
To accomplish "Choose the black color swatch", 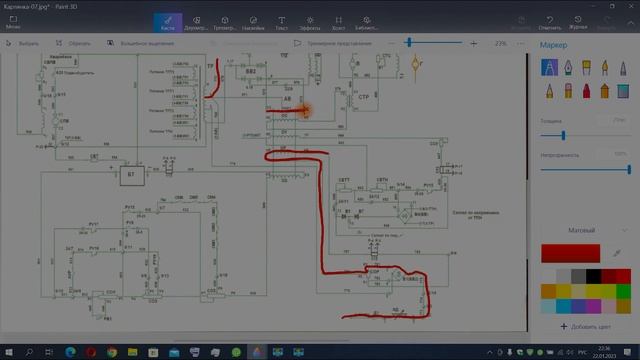I will pyautogui.click(x=593, y=276).
